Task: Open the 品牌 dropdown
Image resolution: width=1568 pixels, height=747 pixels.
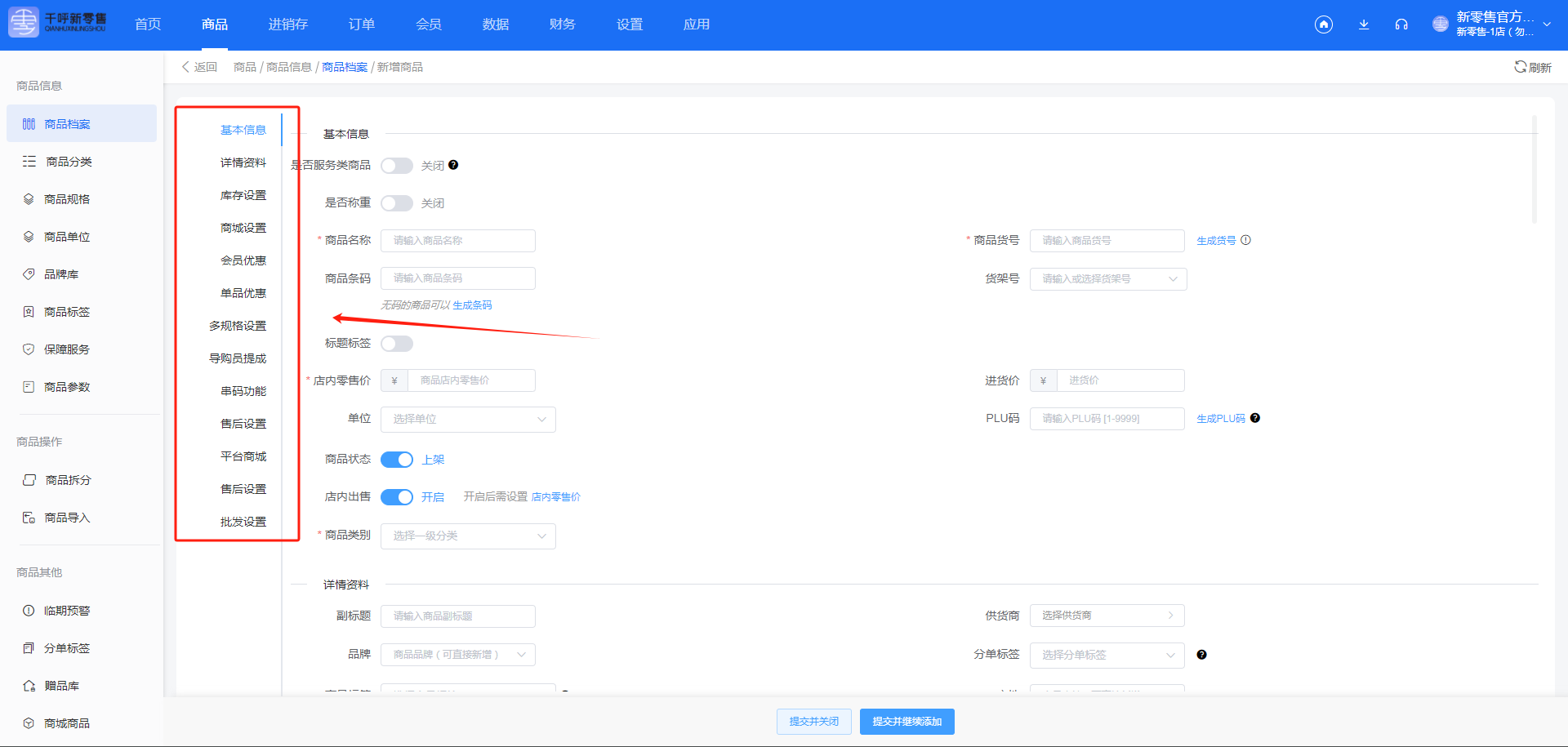Action: point(458,655)
